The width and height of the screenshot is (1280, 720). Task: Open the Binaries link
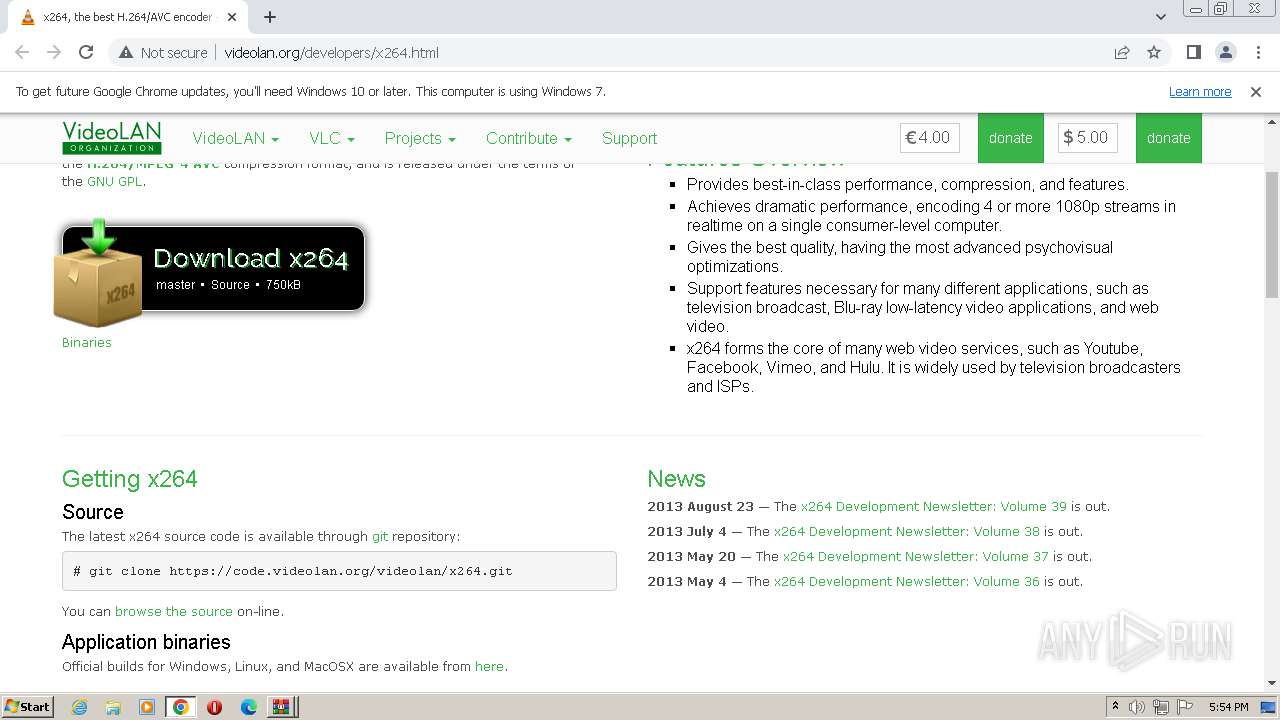click(x=87, y=342)
